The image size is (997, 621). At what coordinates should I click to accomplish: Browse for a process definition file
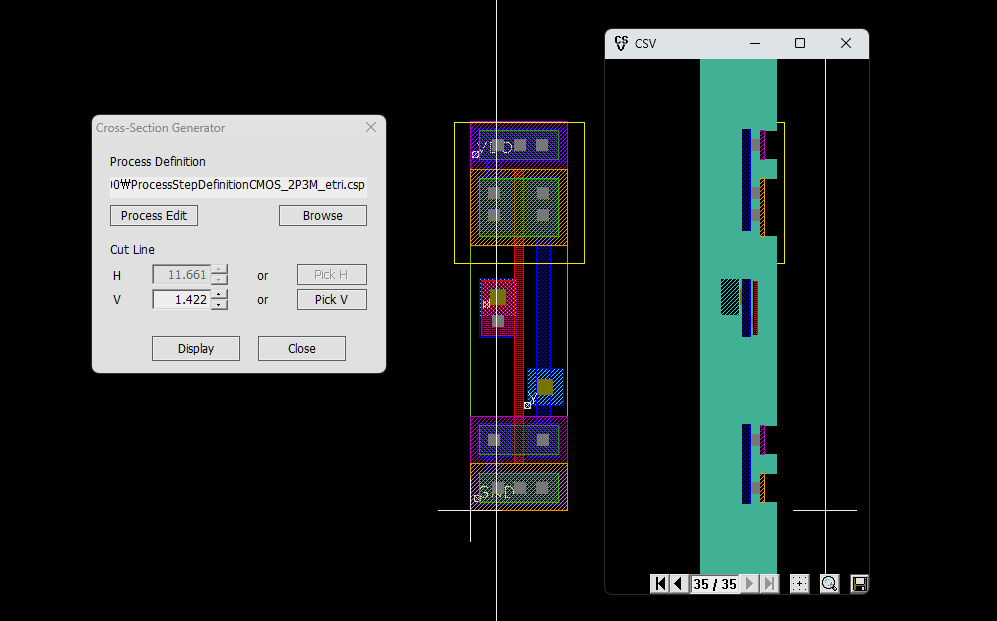click(x=322, y=215)
